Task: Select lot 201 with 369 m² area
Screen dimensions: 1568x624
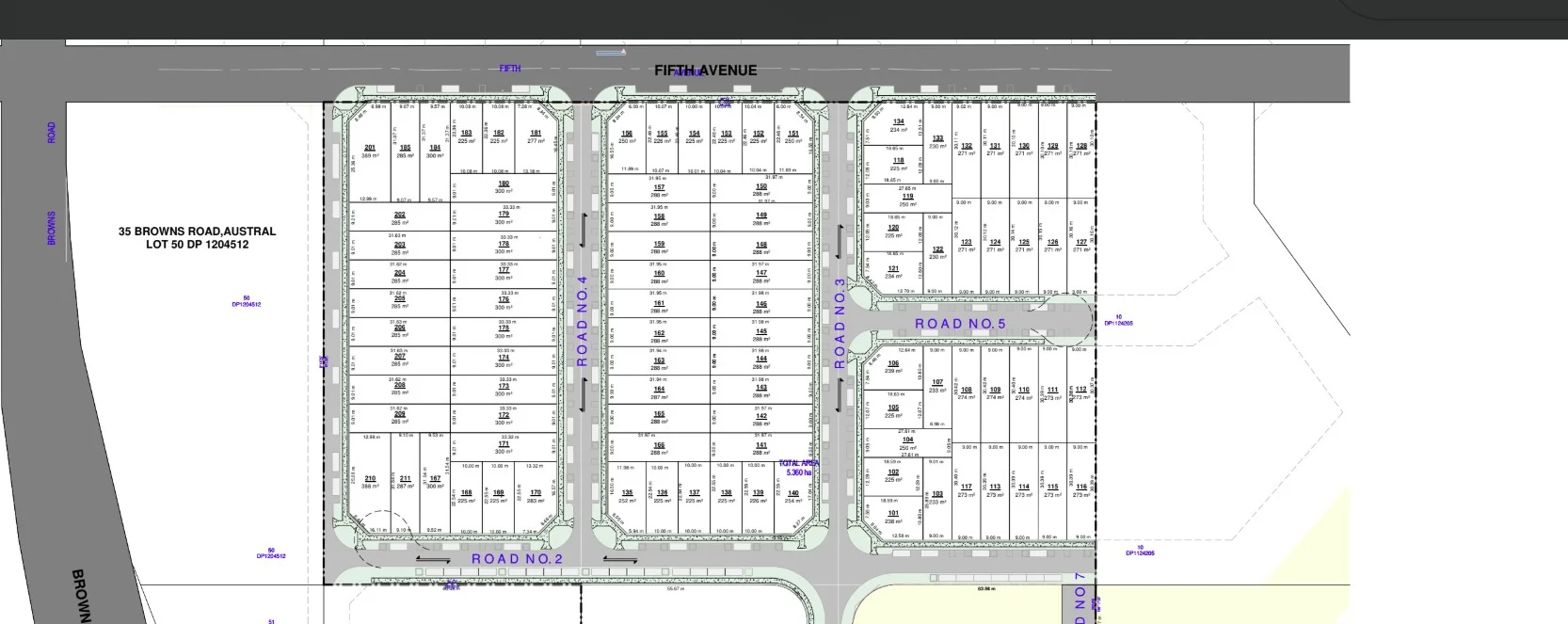Action: coord(370,151)
